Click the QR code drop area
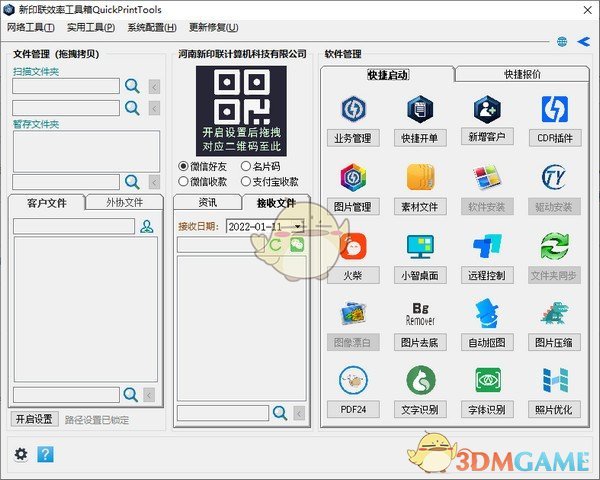The image size is (600, 480). click(x=241, y=111)
